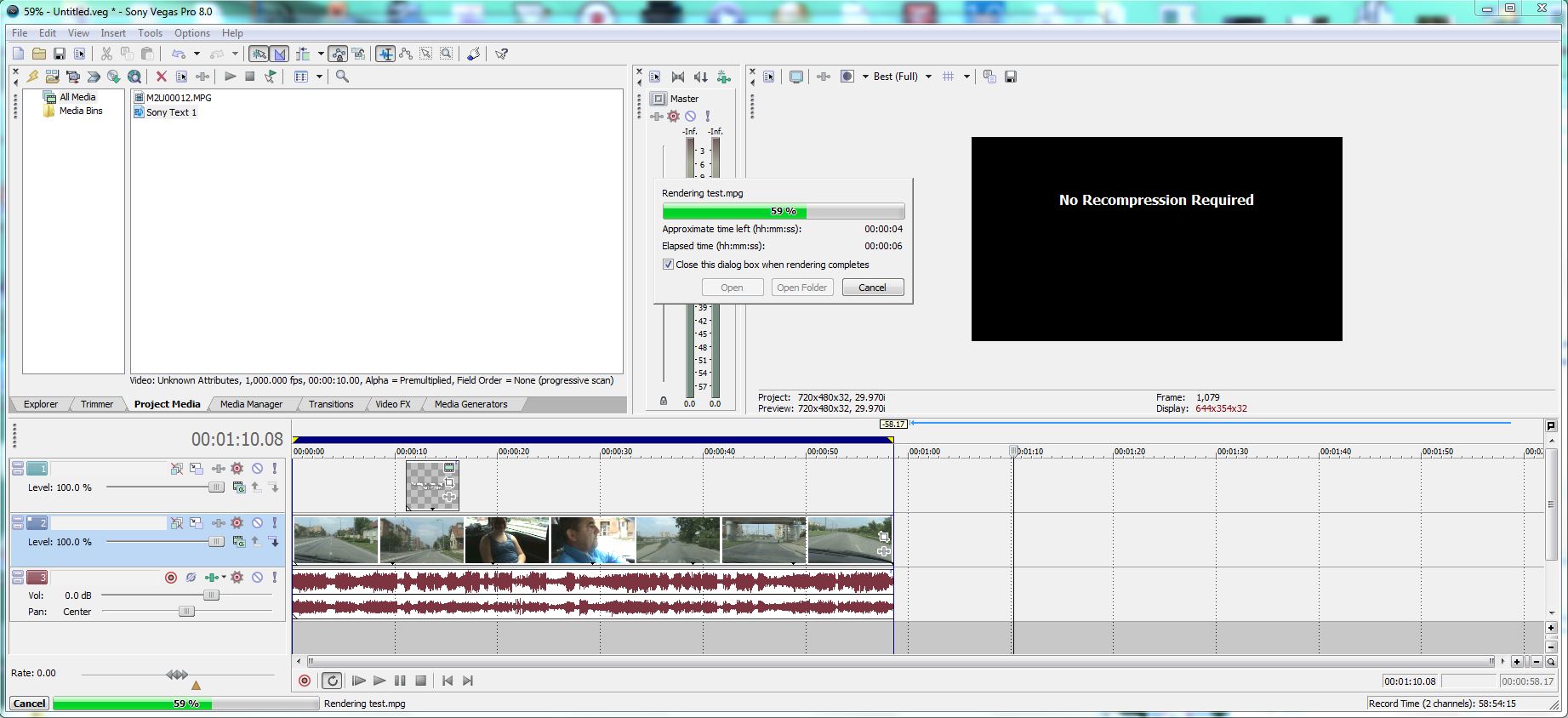Open Split Screen View dropdown arrow
The height and width of the screenshot is (718, 1568).
point(865,77)
